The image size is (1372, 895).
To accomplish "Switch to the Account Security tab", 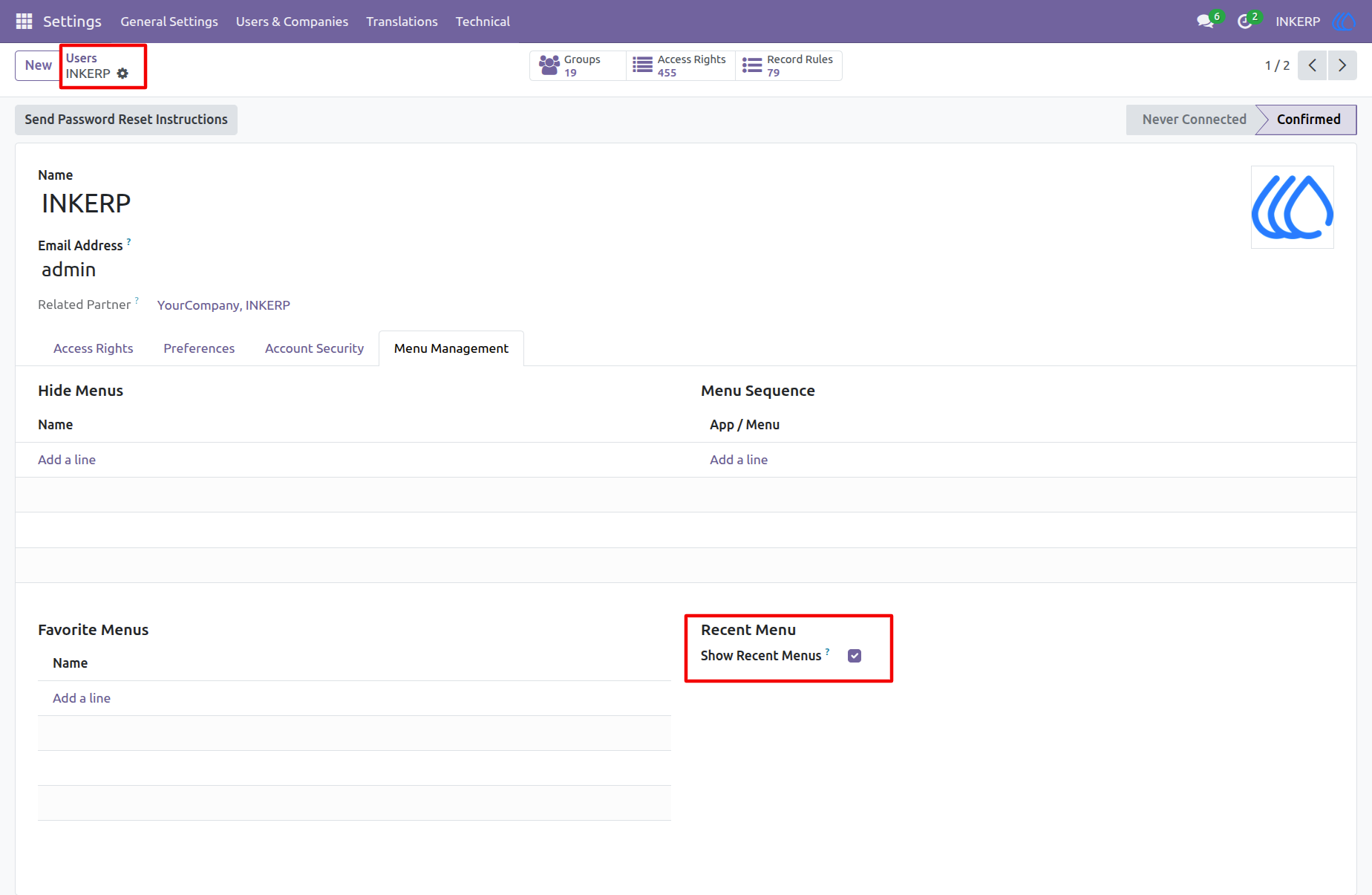I will pyautogui.click(x=314, y=348).
